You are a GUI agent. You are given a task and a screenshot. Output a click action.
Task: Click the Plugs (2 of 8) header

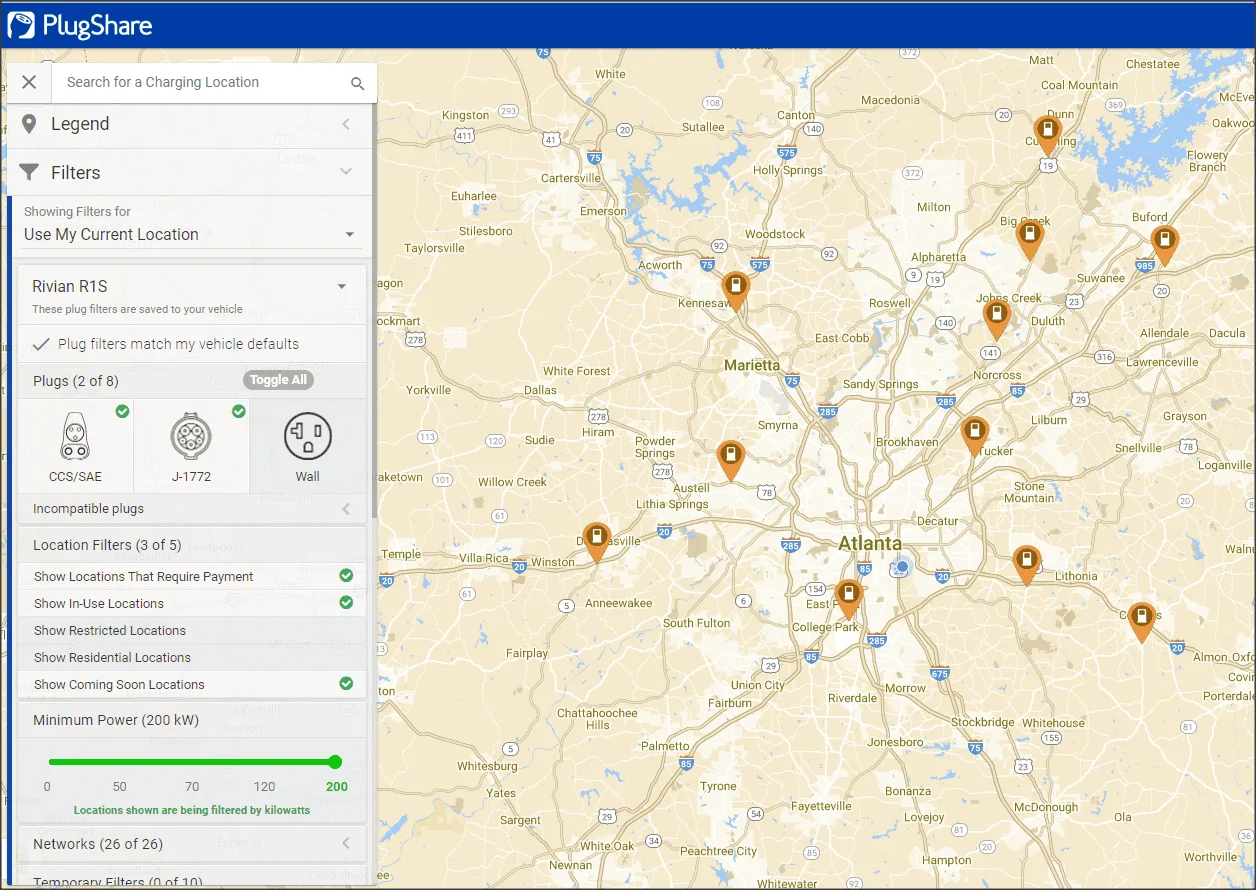coord(75,381)
